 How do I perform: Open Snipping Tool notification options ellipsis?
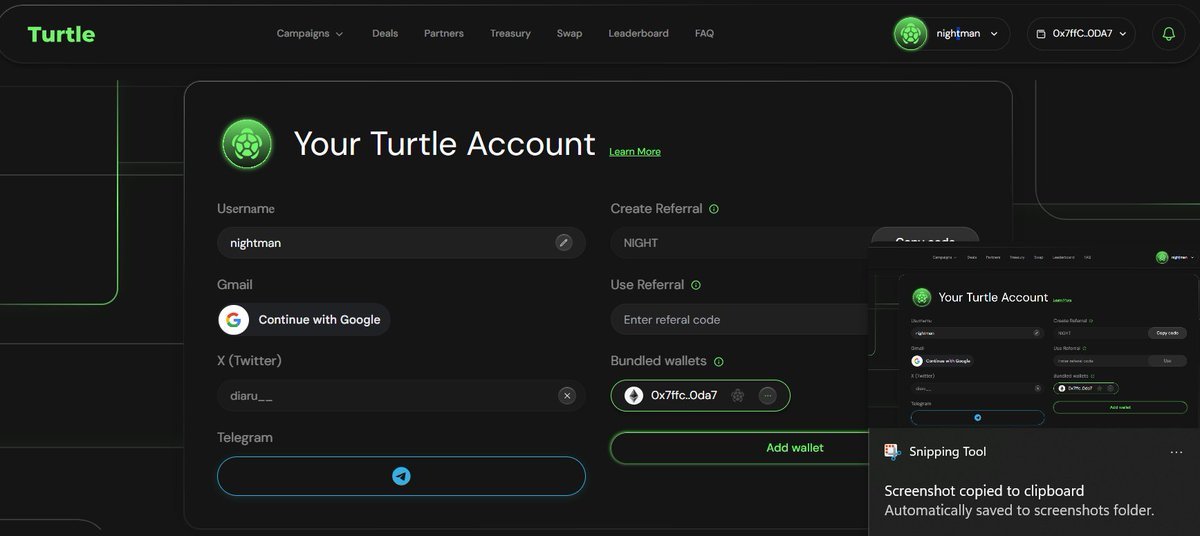(1176, 452)
